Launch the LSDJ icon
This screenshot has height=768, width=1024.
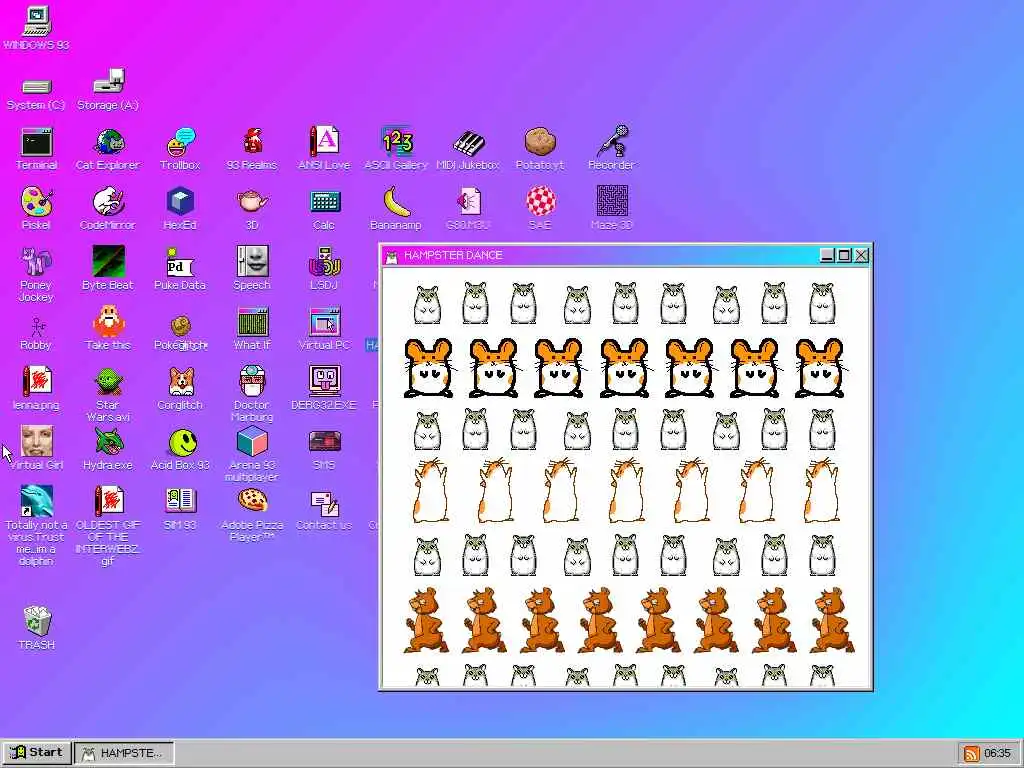coord(325,262)
